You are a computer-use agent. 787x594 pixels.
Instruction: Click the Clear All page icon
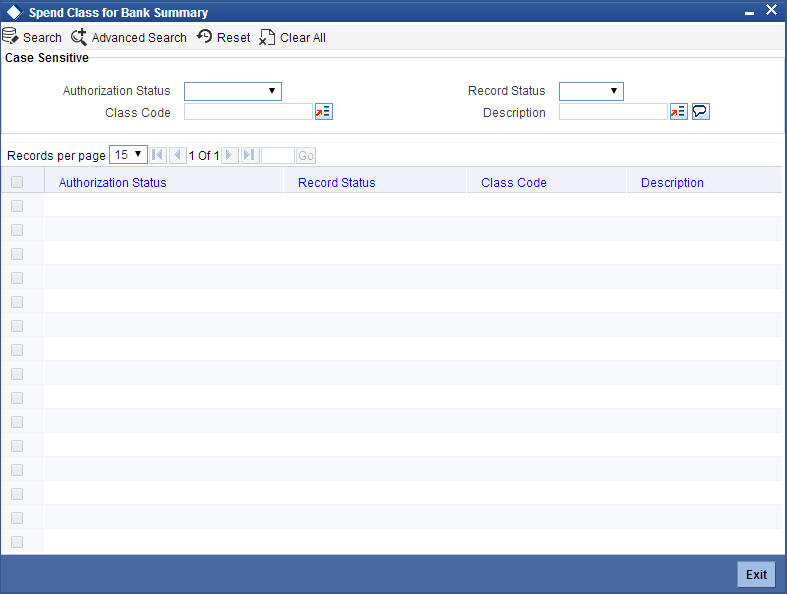267,37
